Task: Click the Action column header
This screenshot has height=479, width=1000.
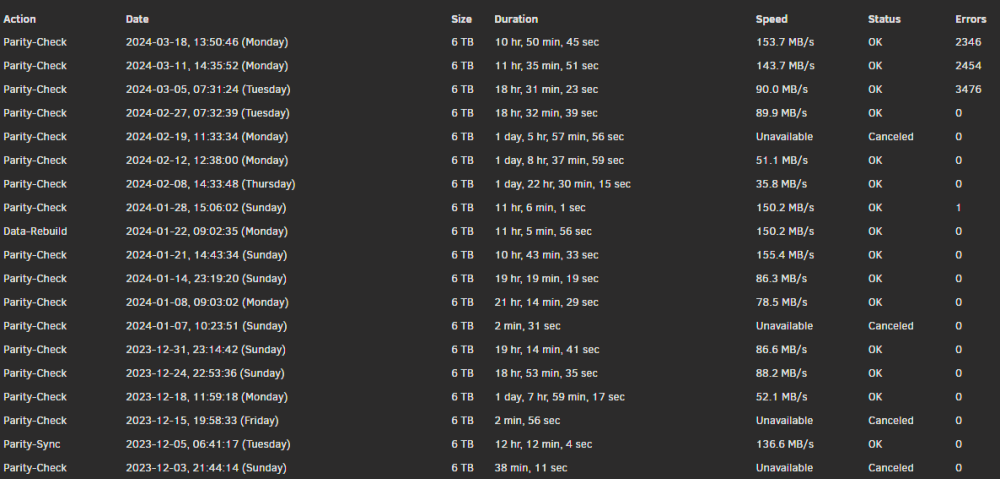Action: (x=20, y=19)
